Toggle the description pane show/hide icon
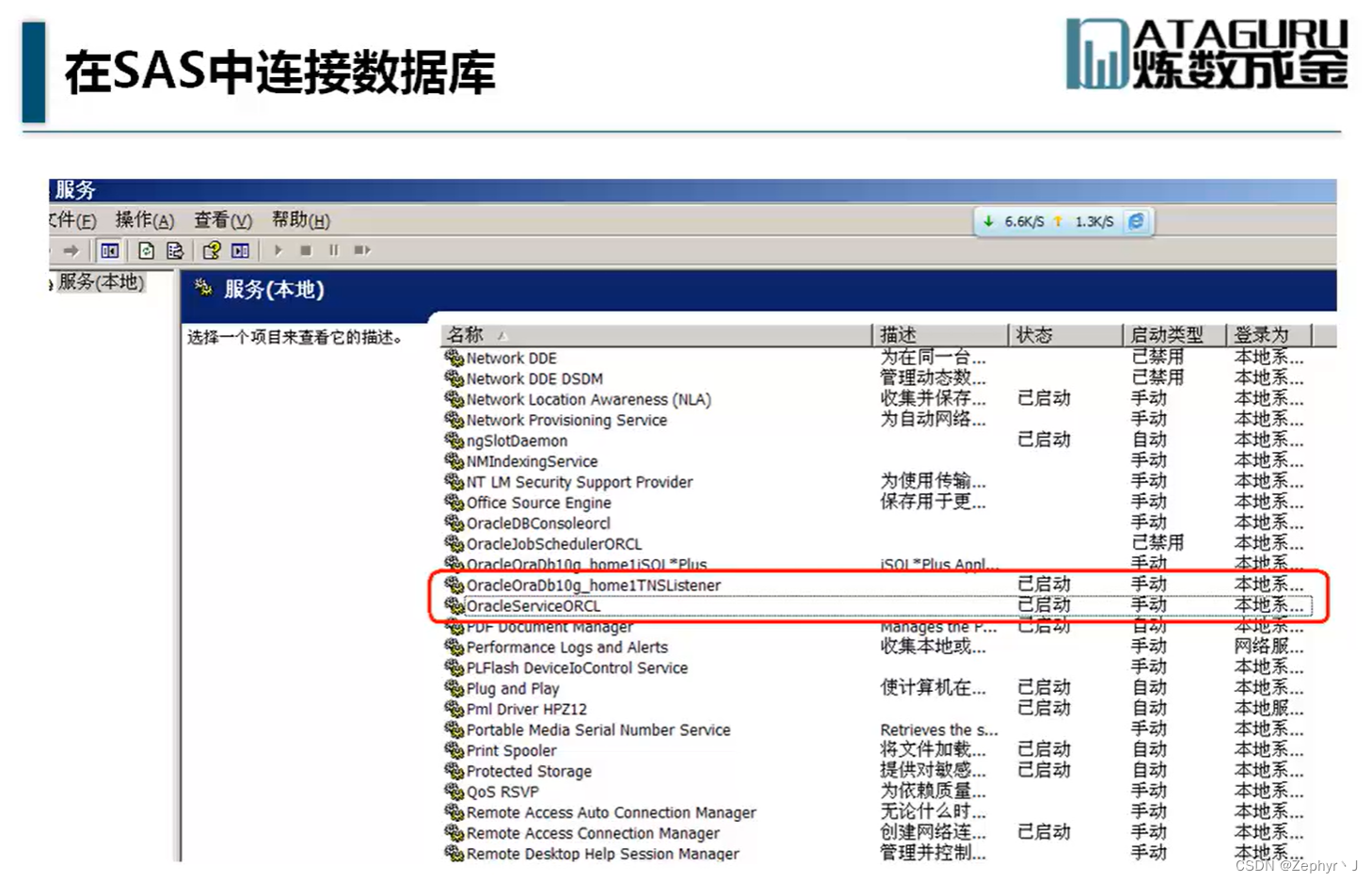 238,250
